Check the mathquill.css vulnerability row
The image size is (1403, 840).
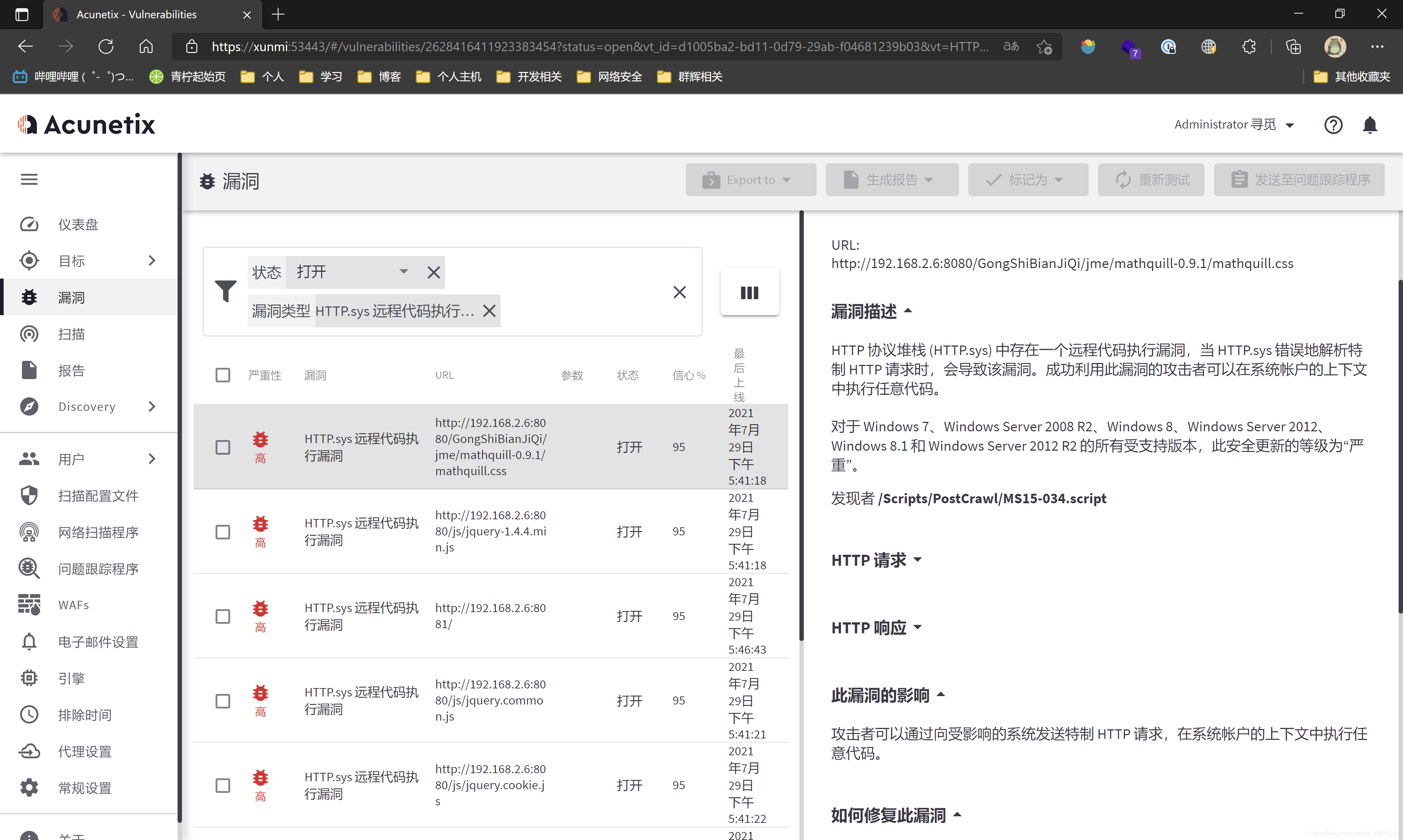click(x=223, y=447)
